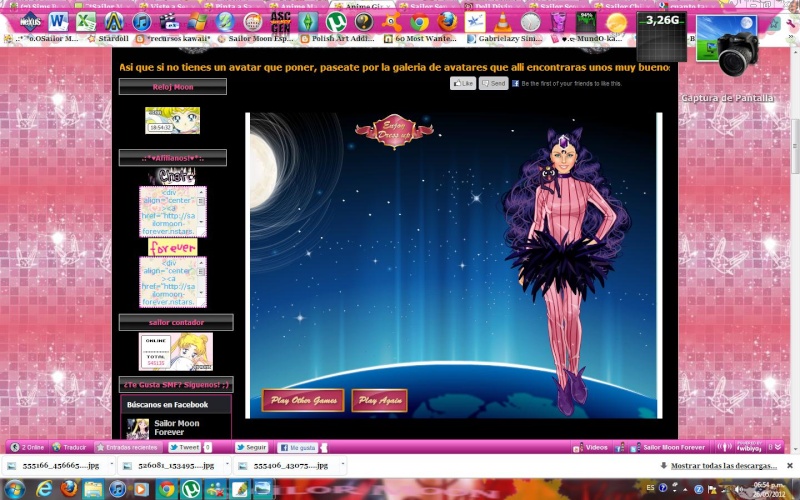This screenshot has width=800, height=500.
Task: Open Microsoft Word from the top dock
Action: click(x=58, y=22)
